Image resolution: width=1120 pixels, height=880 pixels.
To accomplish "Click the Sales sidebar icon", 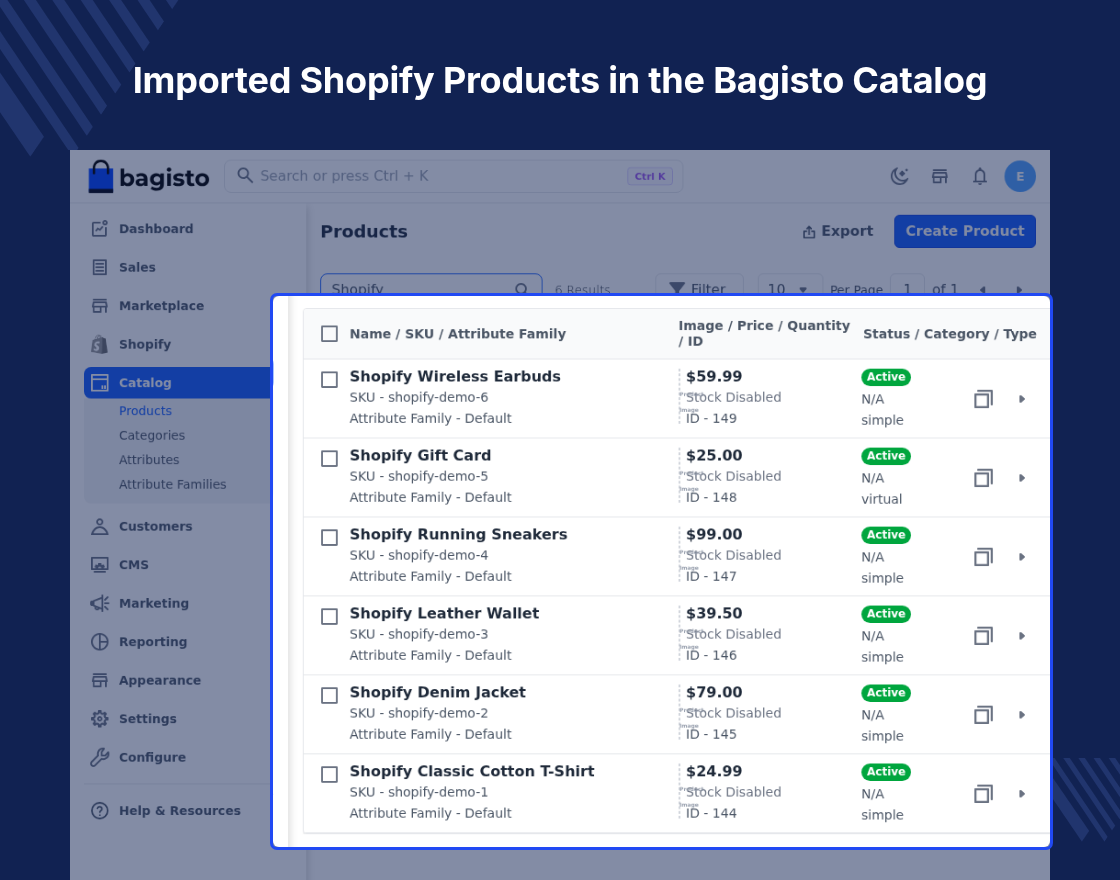I will [x=100, y=267].
